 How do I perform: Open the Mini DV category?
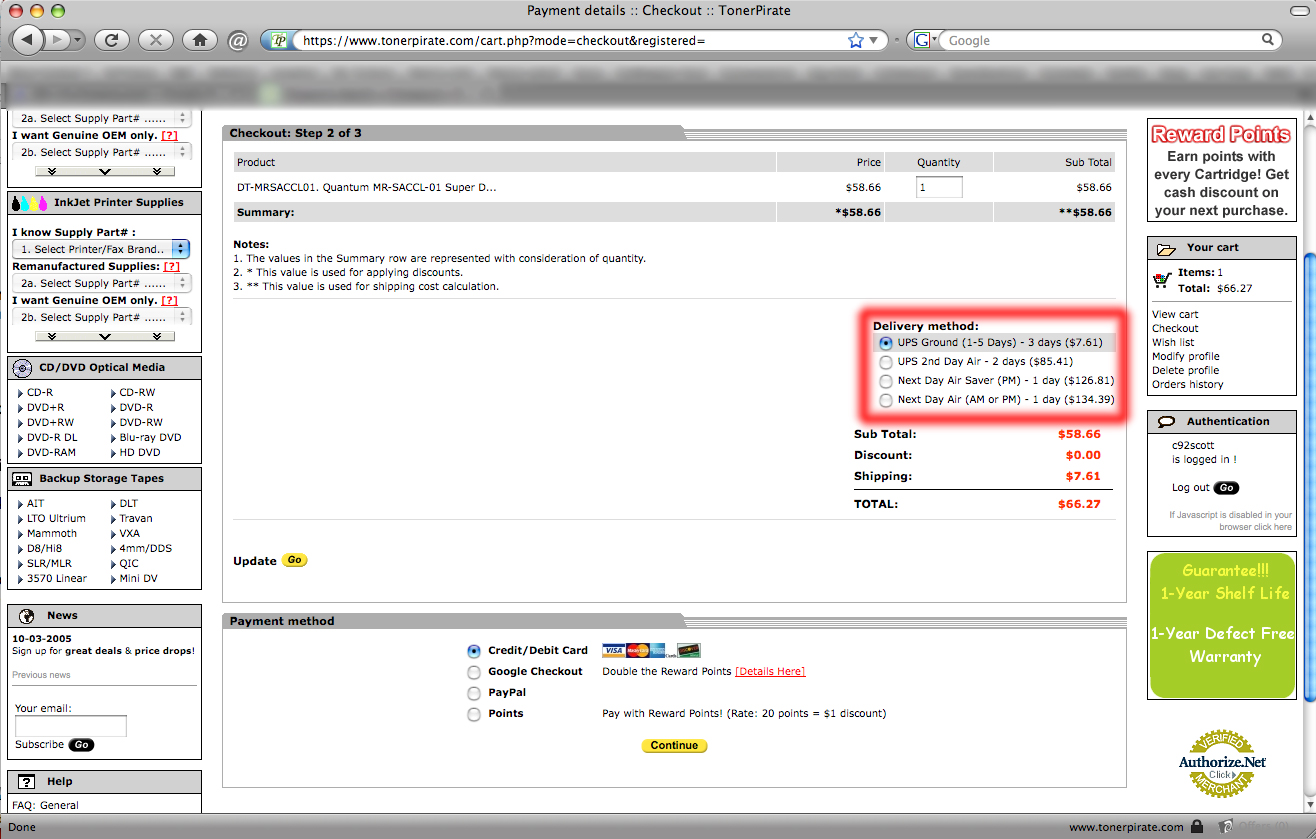[138, 579]
